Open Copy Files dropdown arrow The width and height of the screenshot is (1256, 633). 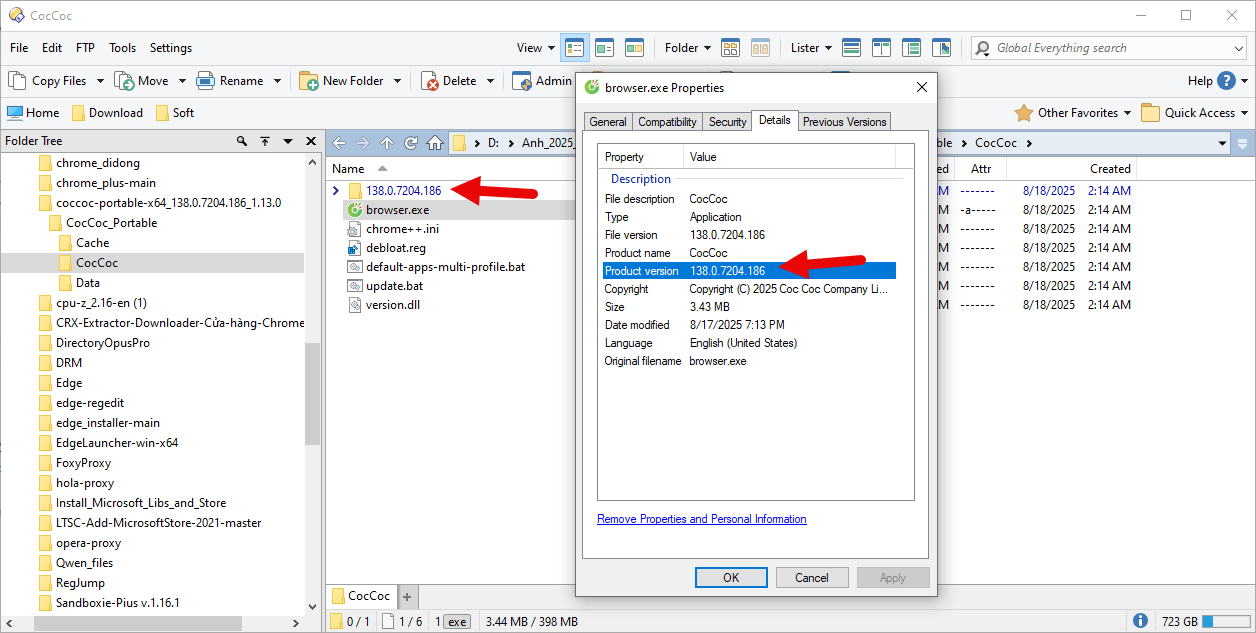[98, 81]
